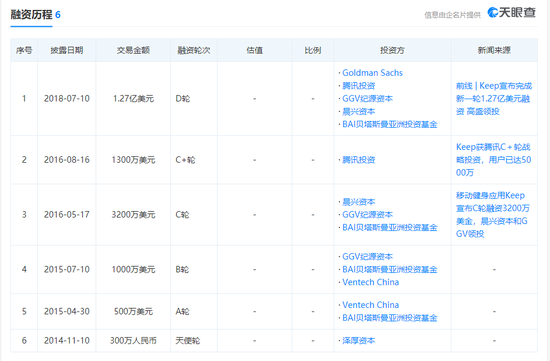Click the 天眼查 logo

click(x=511, y=13)
